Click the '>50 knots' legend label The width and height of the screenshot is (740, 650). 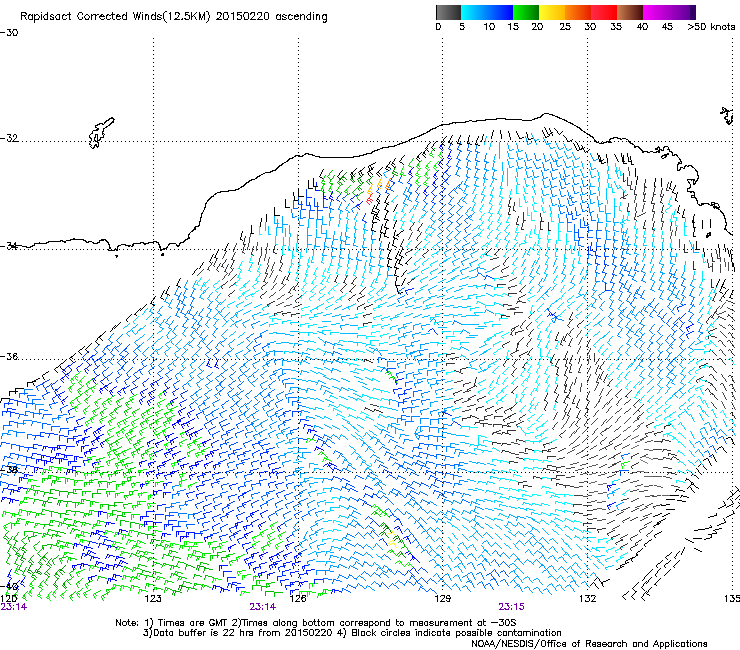[x=711, y=27]
